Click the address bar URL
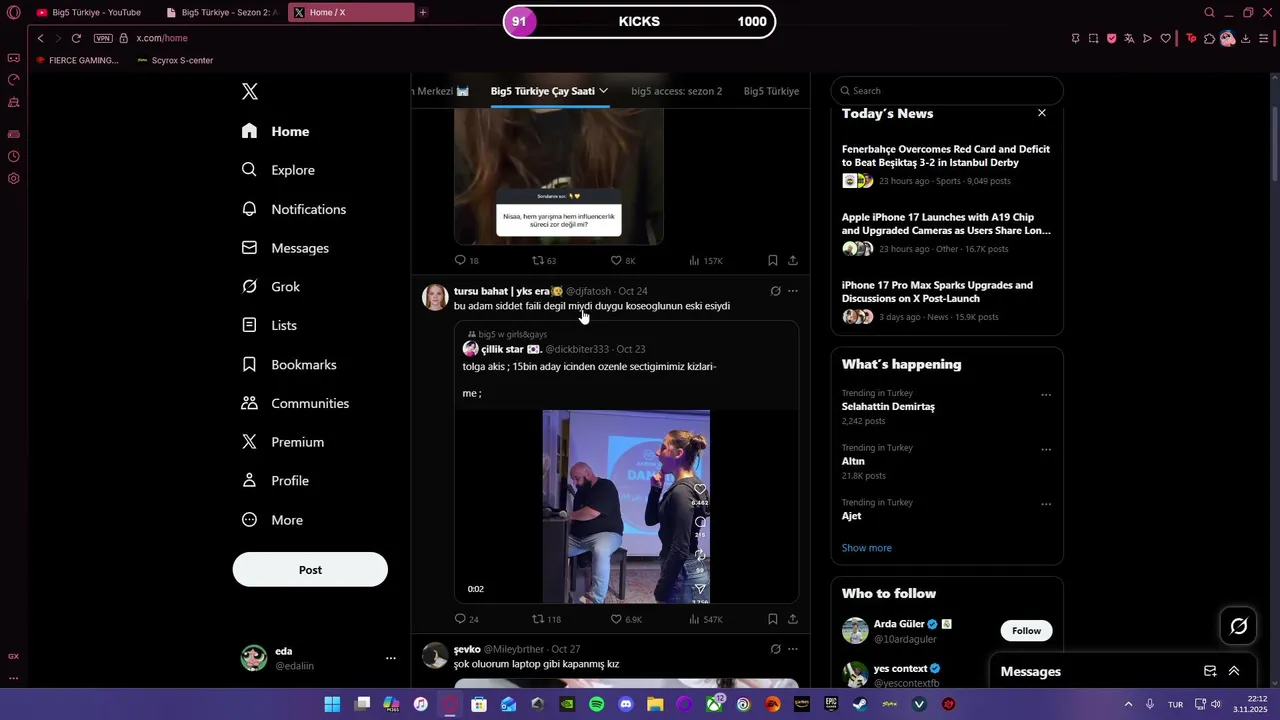 [162, 38]
